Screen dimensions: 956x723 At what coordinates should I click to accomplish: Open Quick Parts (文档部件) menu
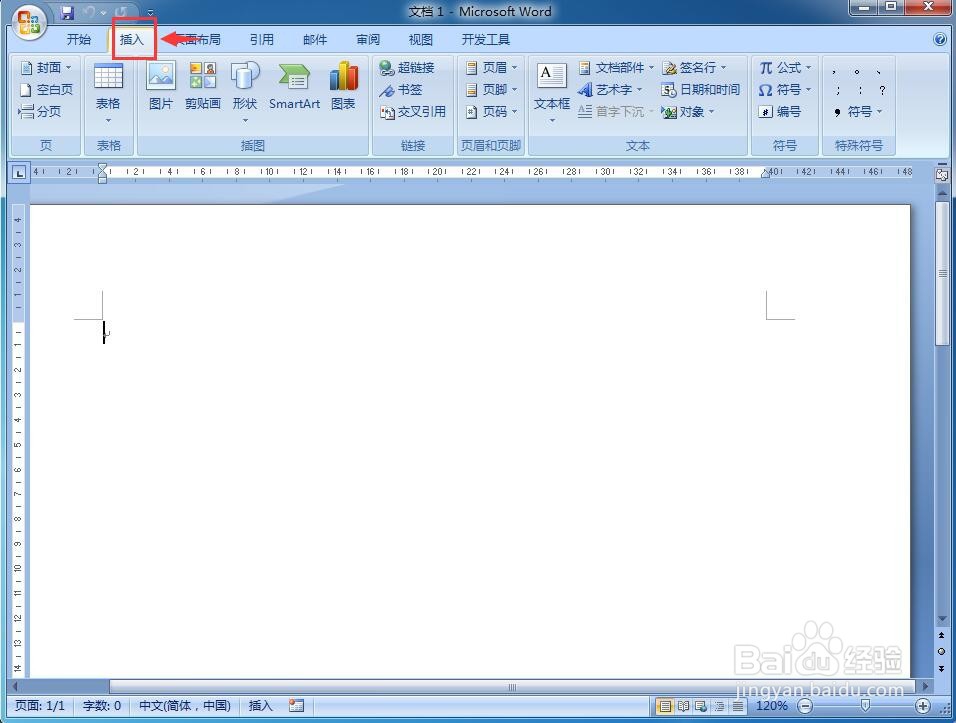(616, 67)
